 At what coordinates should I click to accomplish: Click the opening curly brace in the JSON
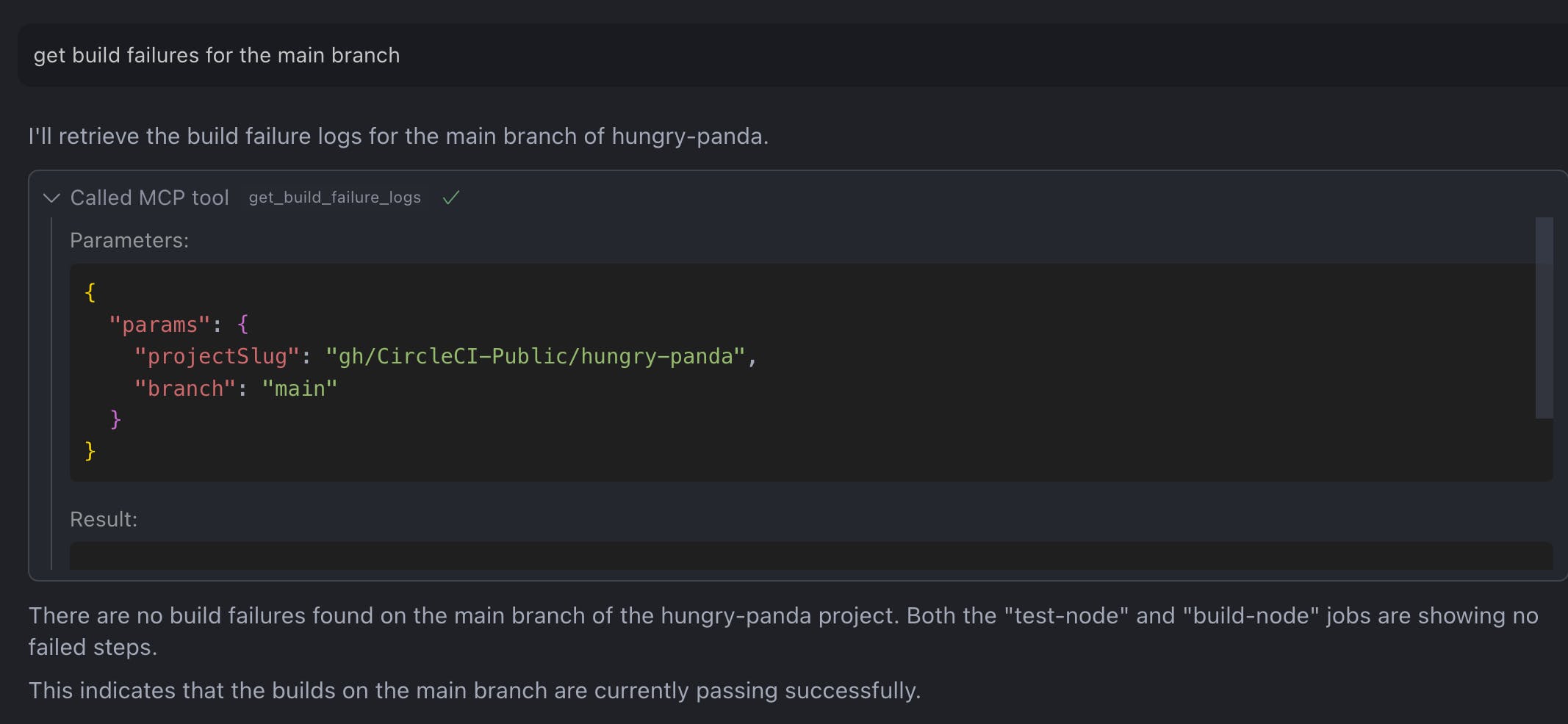90,292
